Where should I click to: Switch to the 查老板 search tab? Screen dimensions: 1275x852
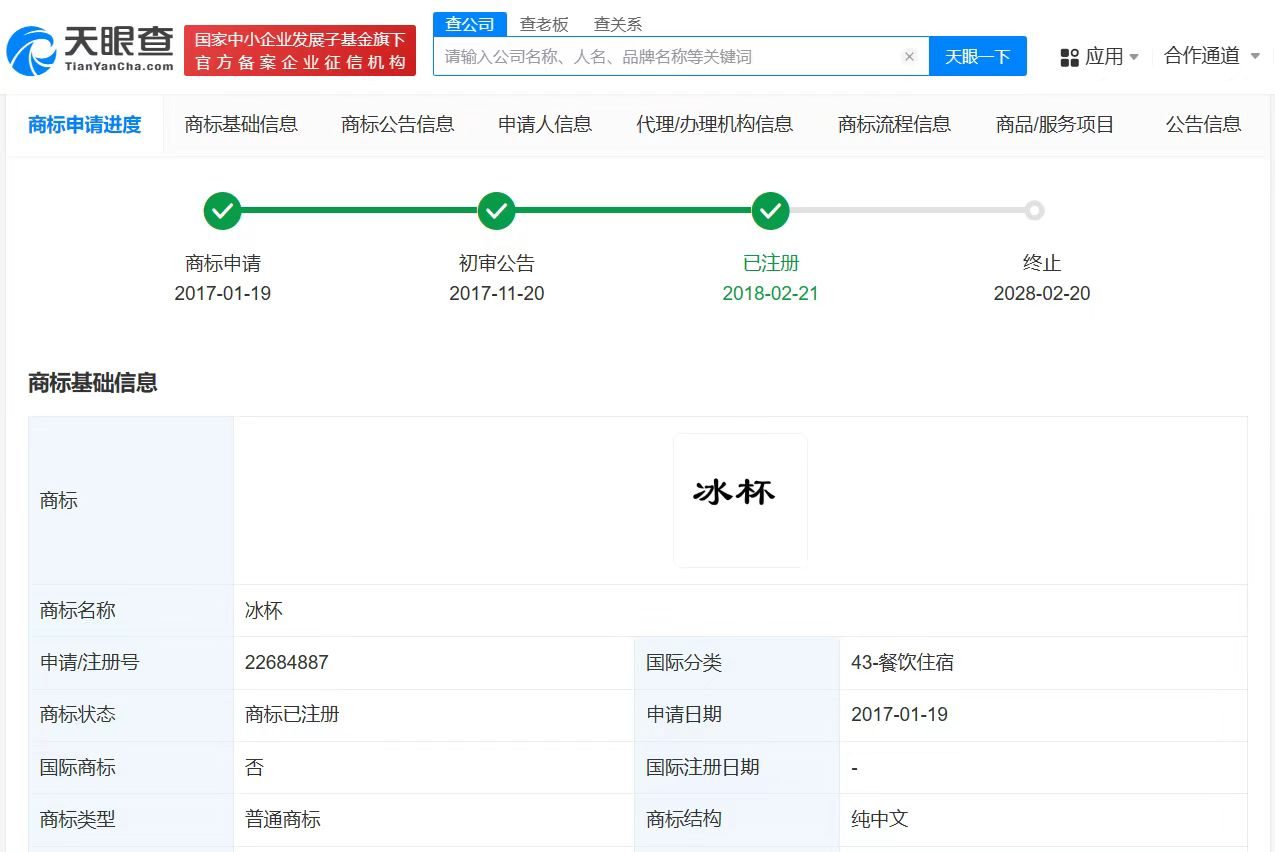tap(543, 23)
